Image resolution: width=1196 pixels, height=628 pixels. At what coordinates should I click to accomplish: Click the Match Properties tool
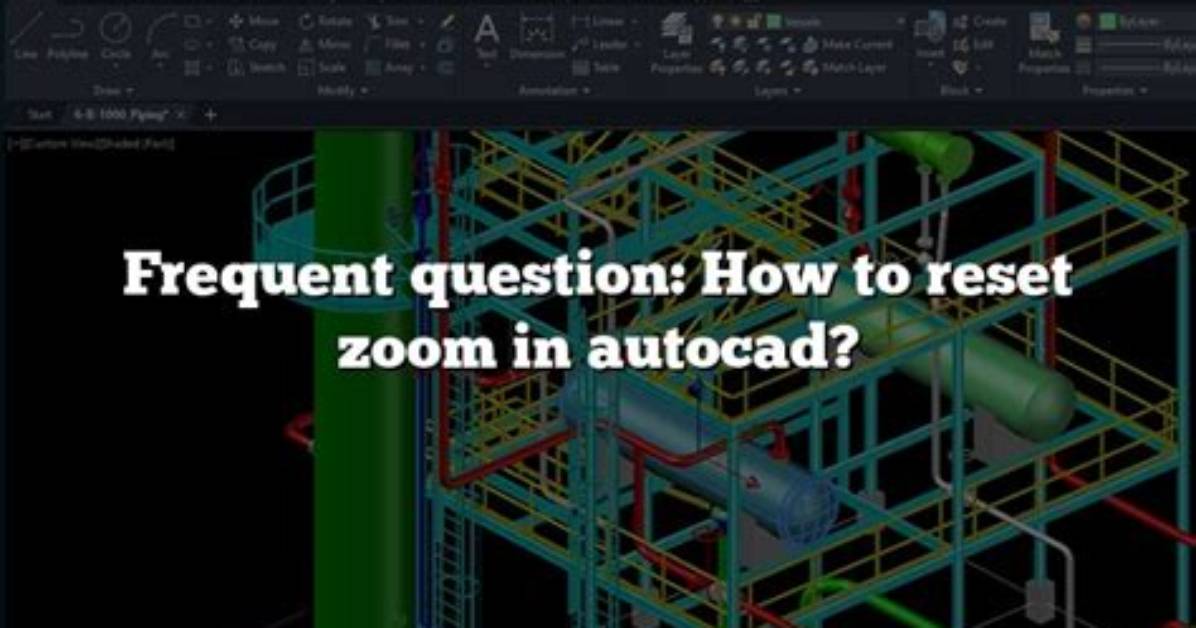coord(1044,43)
